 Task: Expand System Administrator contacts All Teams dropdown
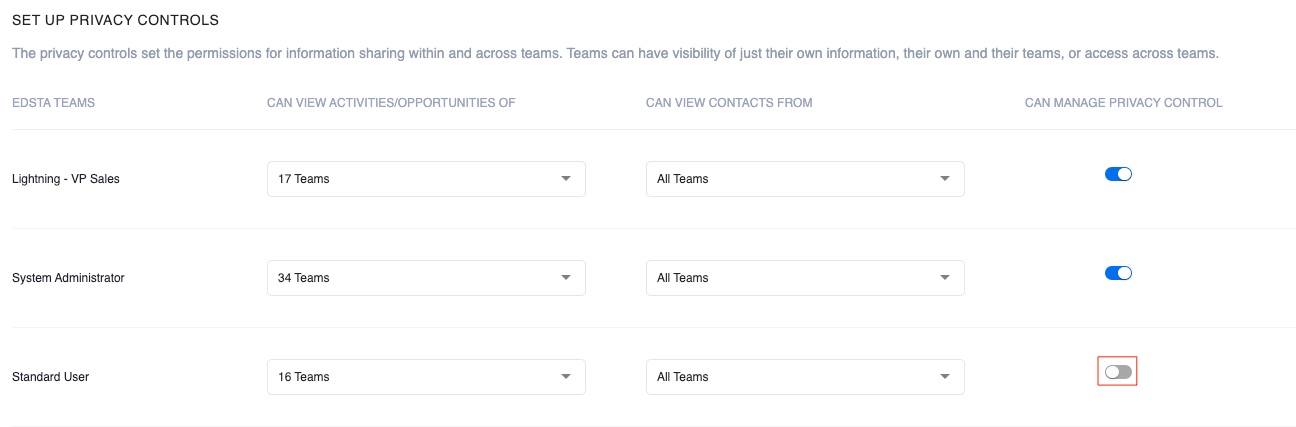coord(804,278)
